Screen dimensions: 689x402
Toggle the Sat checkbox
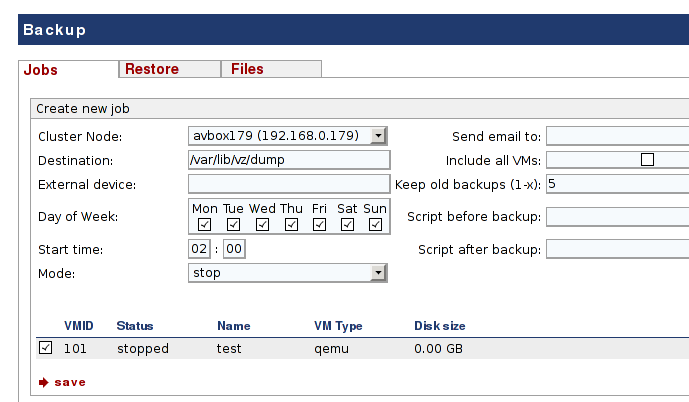[x=347, y=225]
